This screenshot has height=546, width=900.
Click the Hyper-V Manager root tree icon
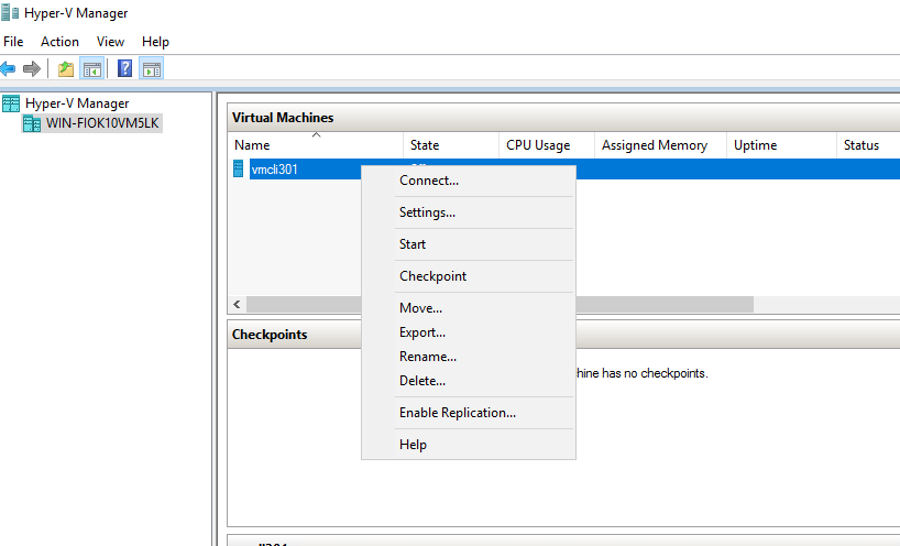11,103
